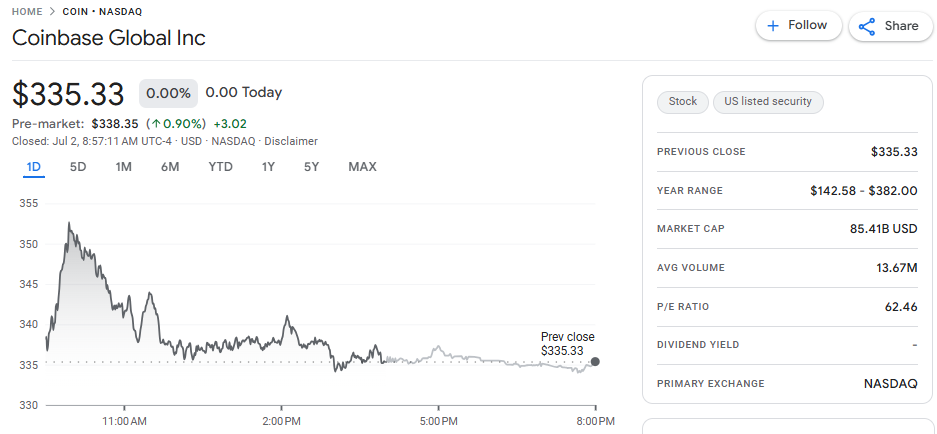Click the +3.02 pre-market change
937x434 pixels.
coord(230,124)
